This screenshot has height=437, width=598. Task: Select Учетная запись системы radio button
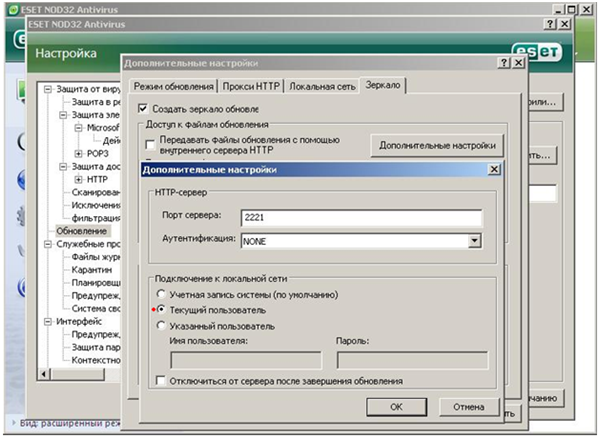pyautogui.click(x=161, y=294)
